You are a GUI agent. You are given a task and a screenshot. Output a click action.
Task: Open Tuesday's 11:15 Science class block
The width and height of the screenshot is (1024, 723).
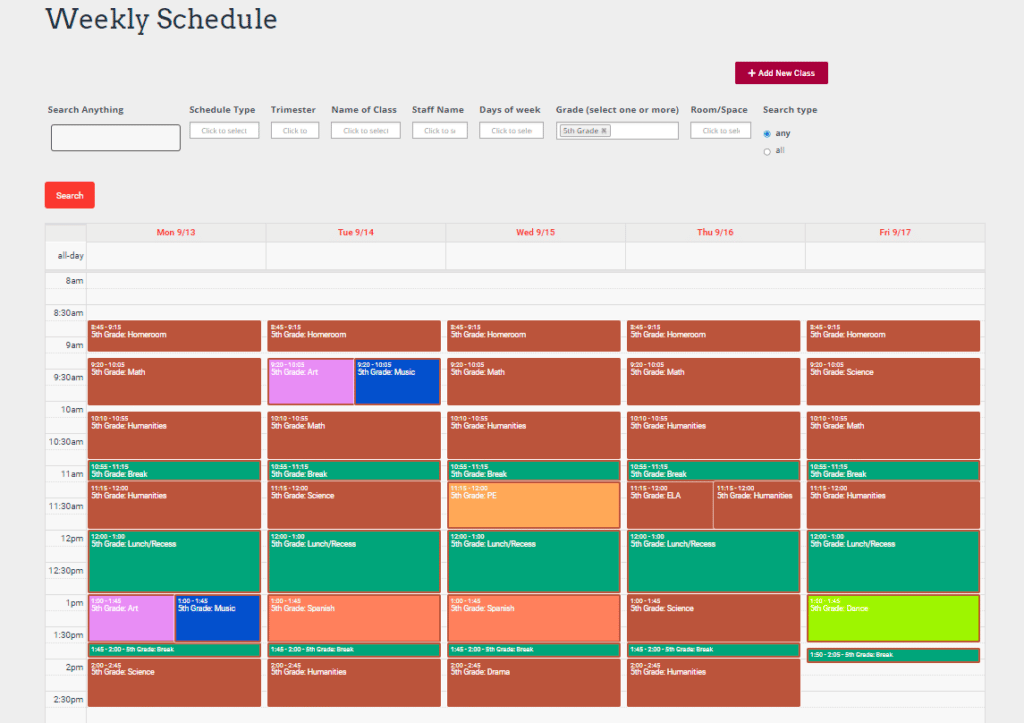pyautogui.click(x=354, y=505)
